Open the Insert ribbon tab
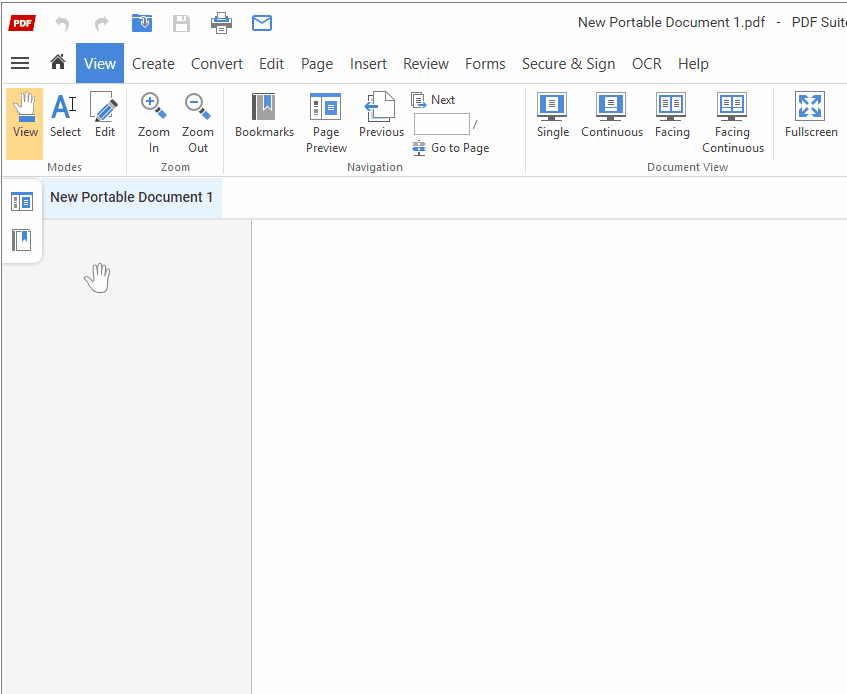847x694 pixels. point(368,64)
